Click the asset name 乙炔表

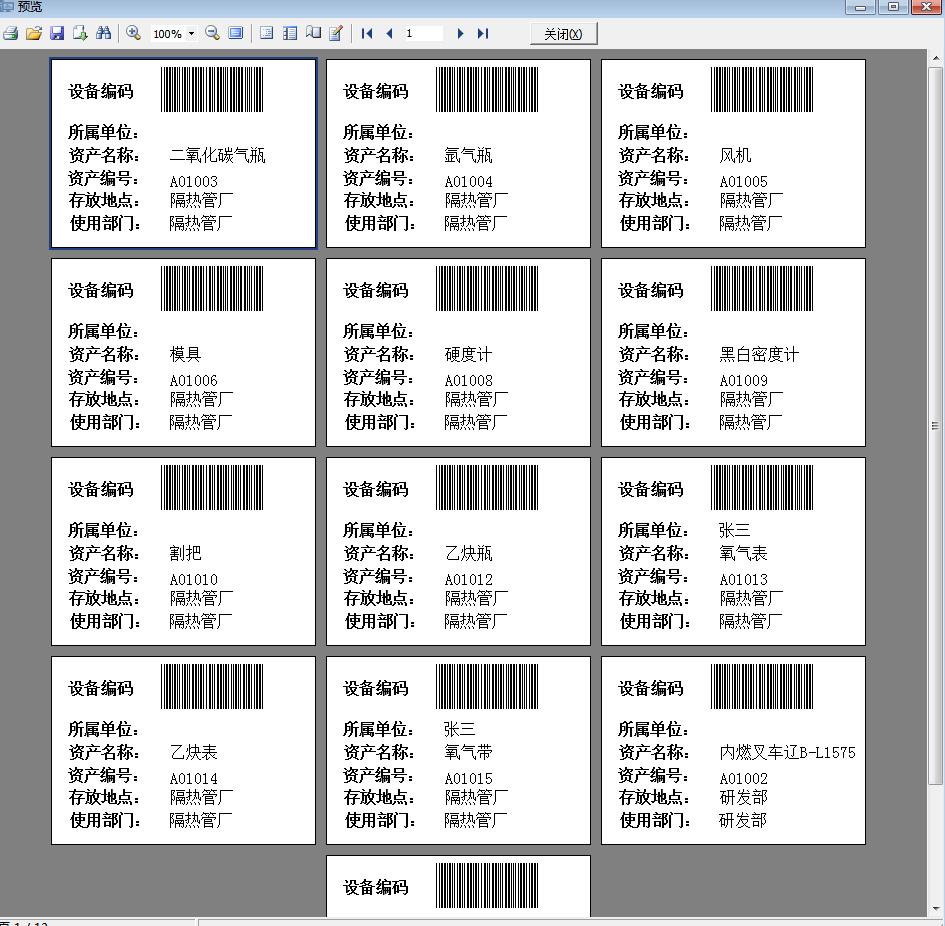point(193,752)
